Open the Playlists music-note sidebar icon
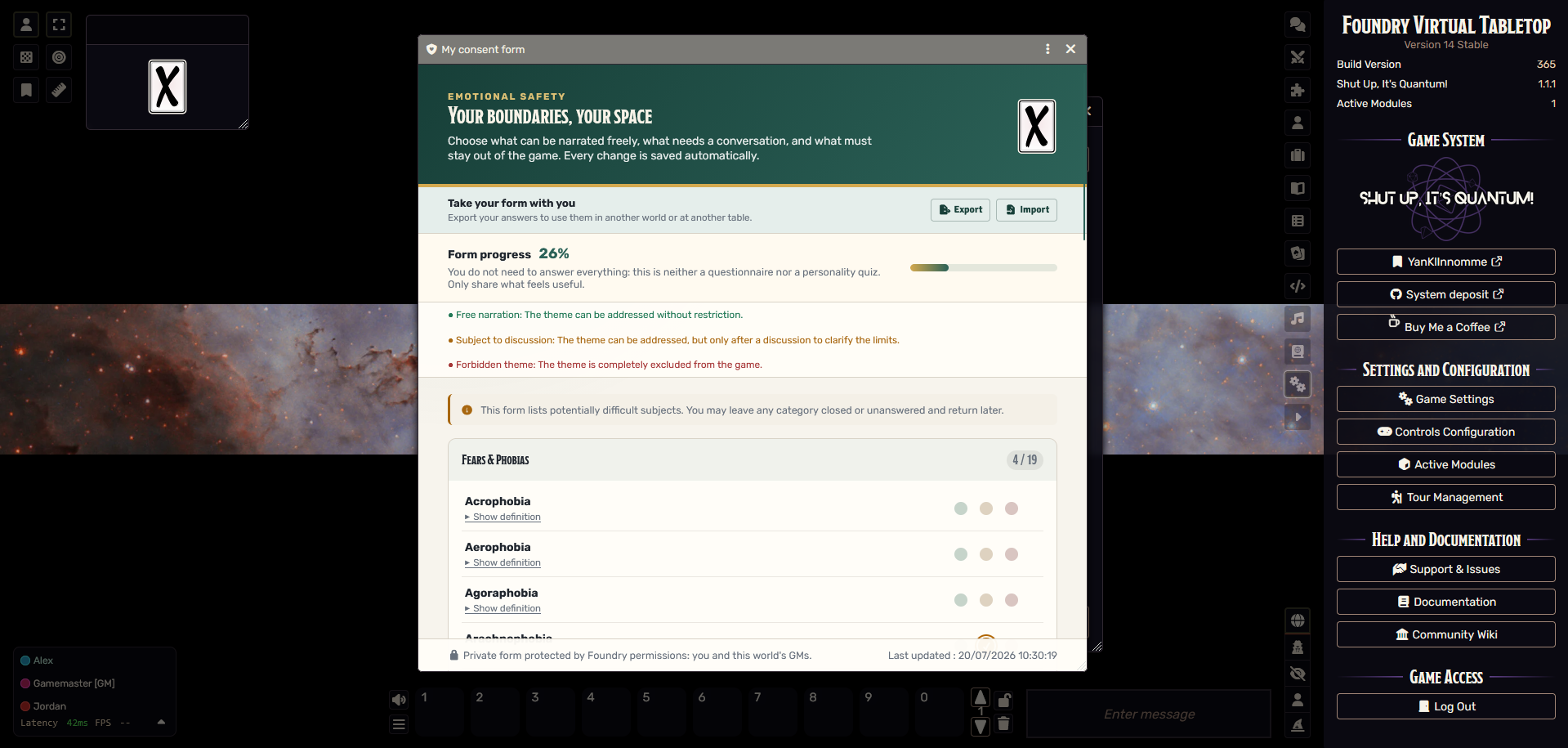The width and height of the screenshot is (1568, 748). click(x=1298, y=319)
